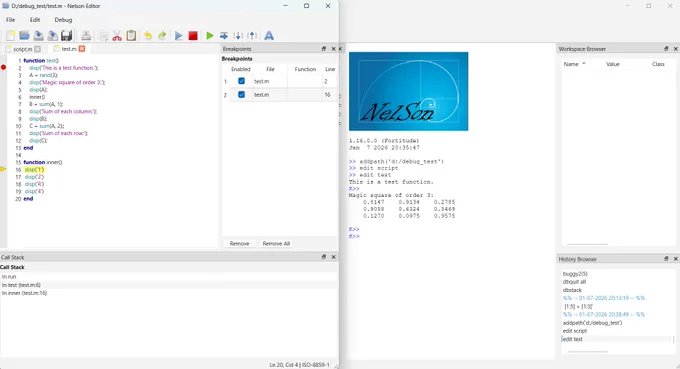Float the Call Stack panel
Screen dimensions: 680x369
pos(324,257)
